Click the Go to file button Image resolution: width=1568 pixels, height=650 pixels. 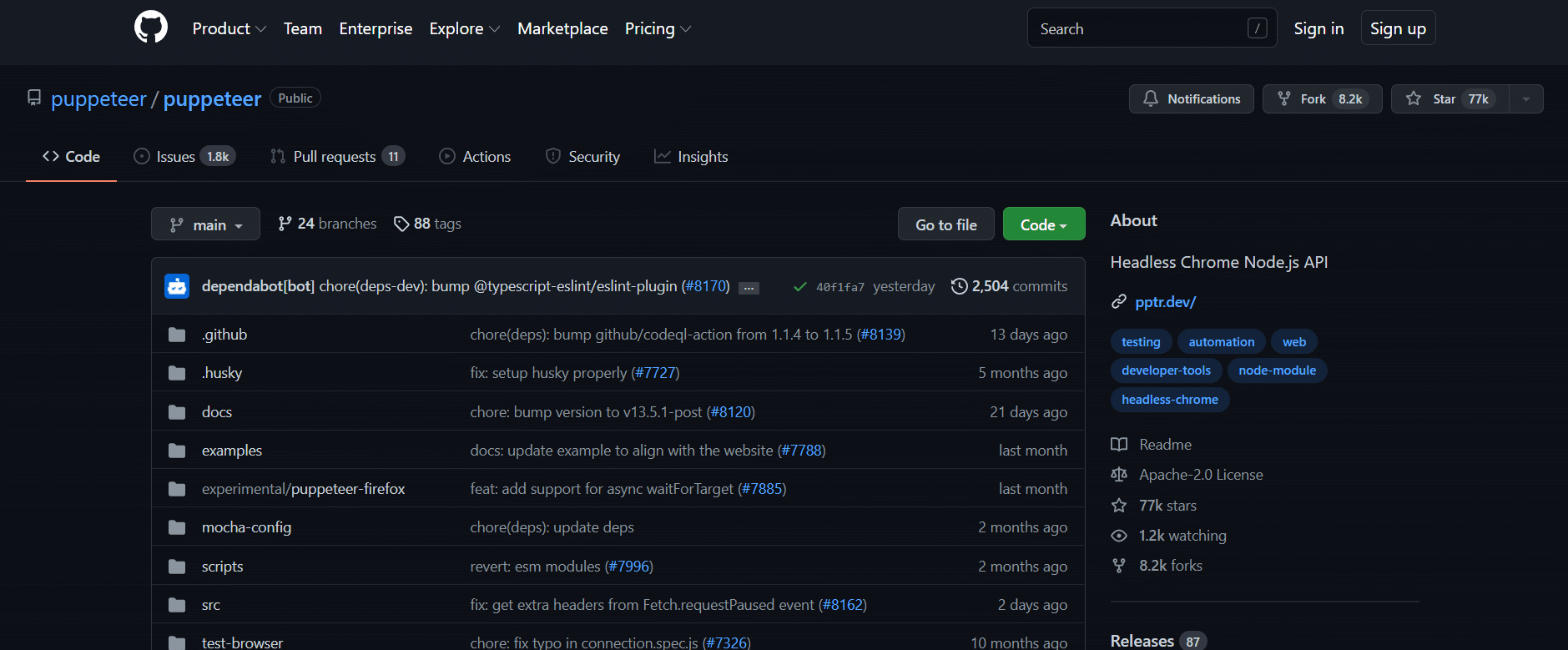[946, 224]
